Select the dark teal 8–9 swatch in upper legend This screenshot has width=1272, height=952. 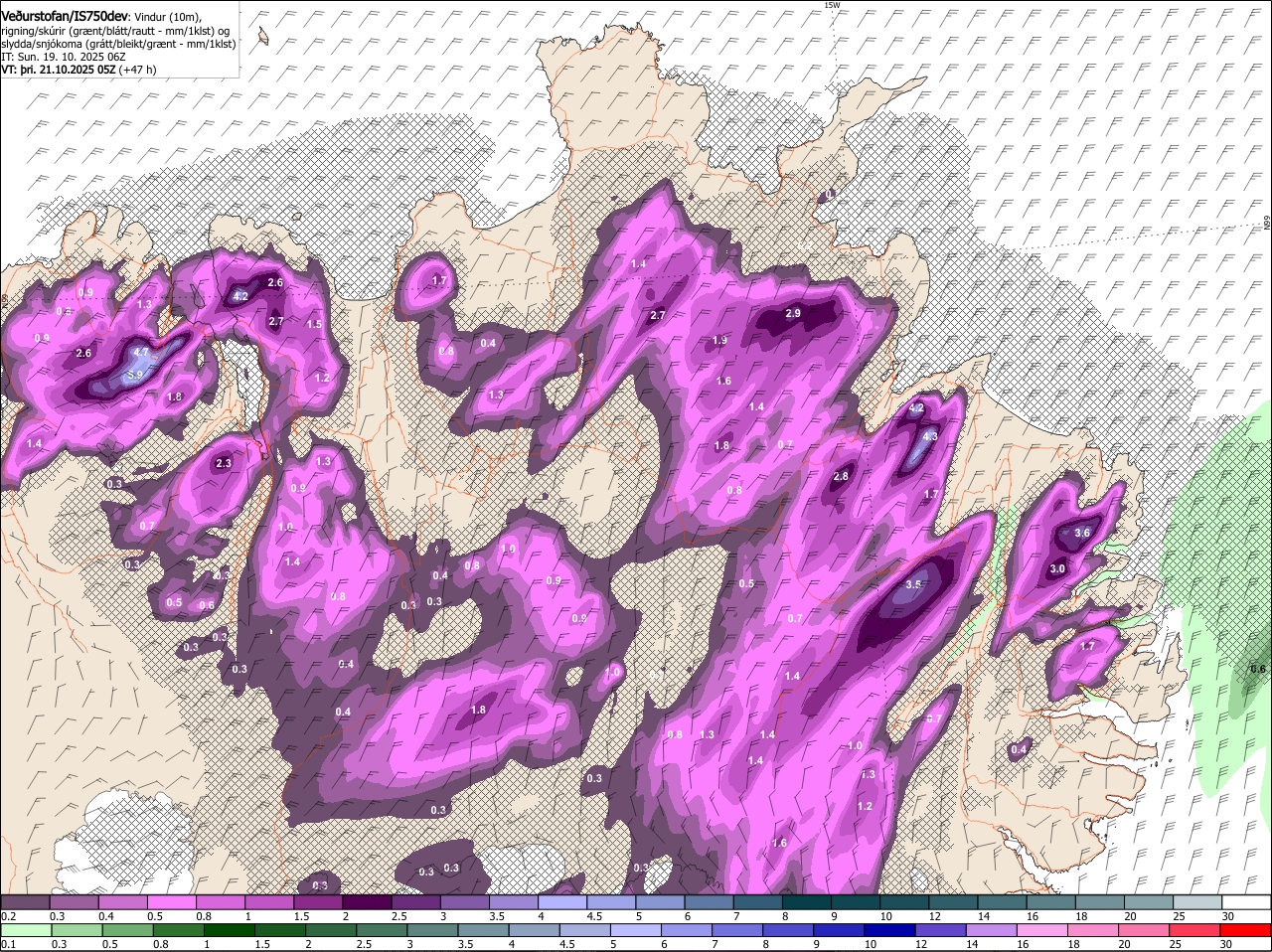pos(805,902)
